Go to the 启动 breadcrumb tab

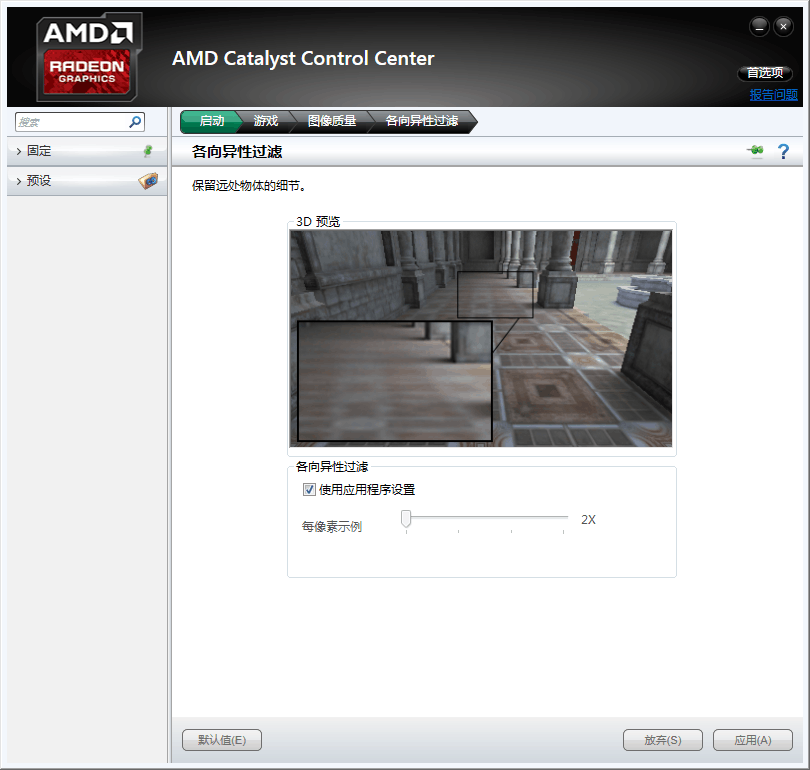click(x=211, y=121)
